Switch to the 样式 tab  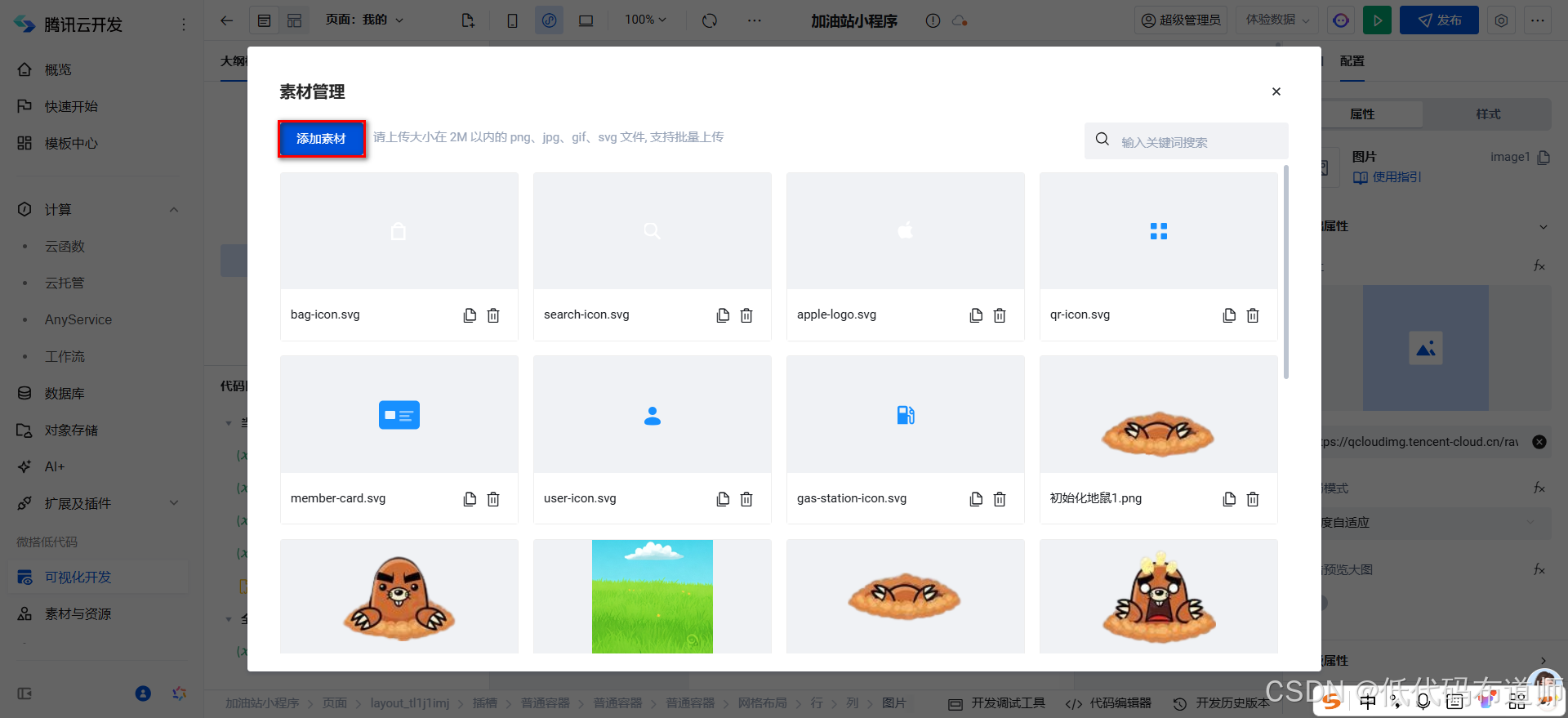1488,114
